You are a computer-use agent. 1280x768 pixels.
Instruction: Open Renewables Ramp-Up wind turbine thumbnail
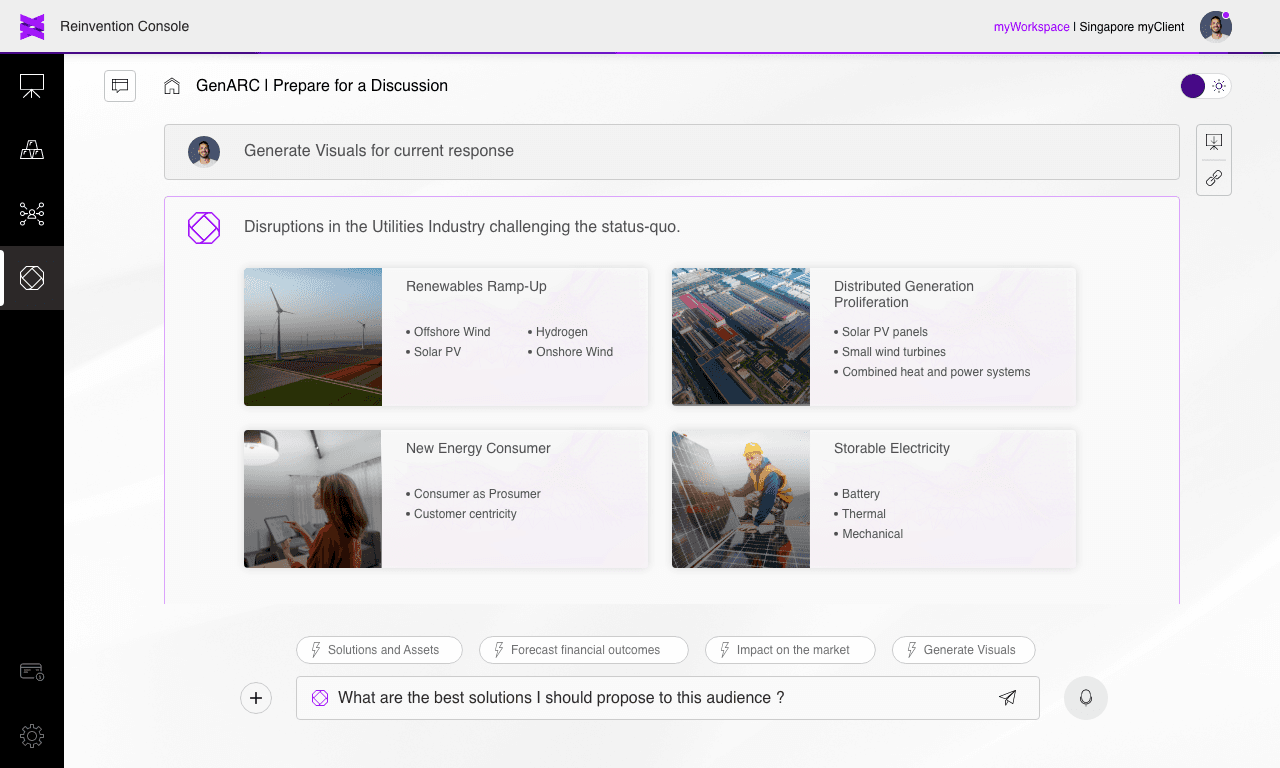[x=313, y=337]
